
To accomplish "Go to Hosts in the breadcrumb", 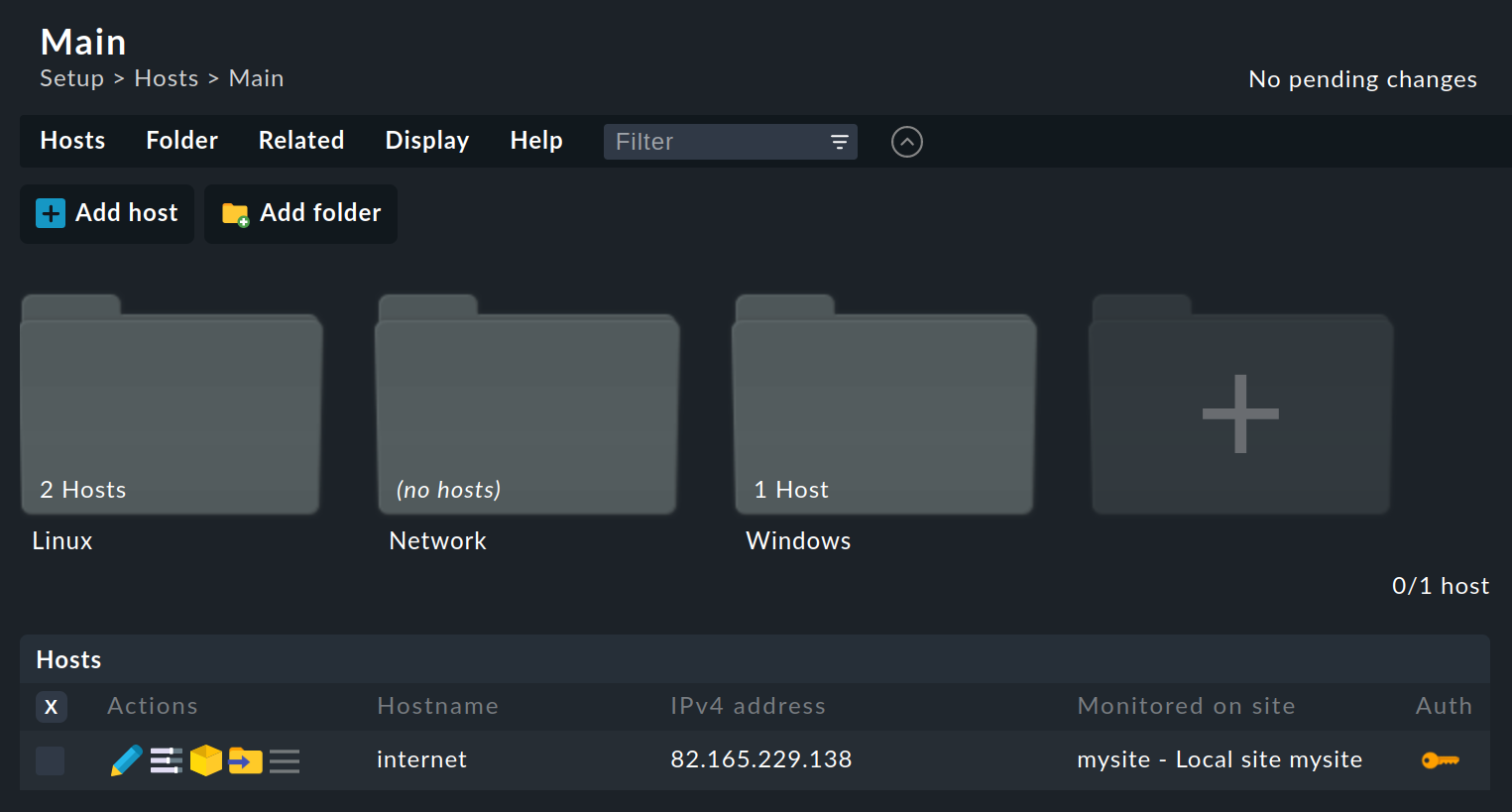I will 167,78.
